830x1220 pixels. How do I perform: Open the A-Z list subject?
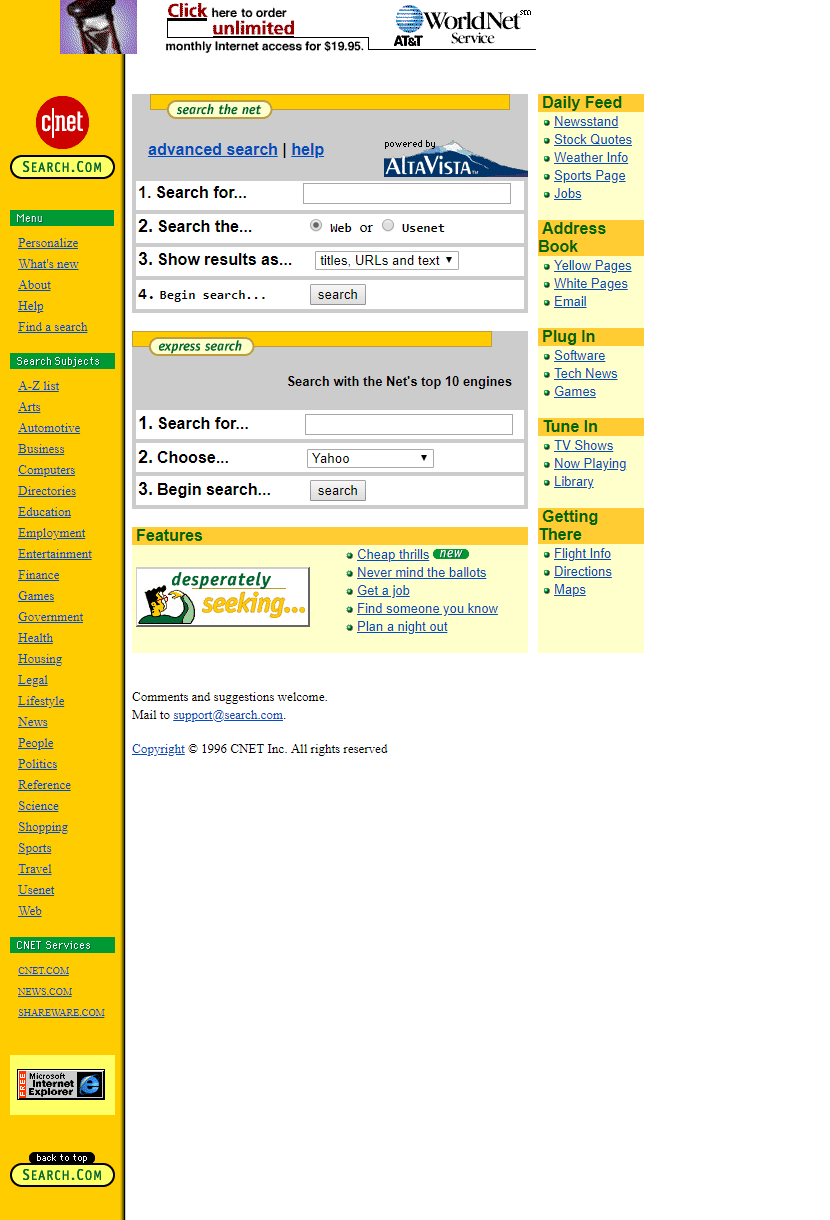tap(39, 386)
